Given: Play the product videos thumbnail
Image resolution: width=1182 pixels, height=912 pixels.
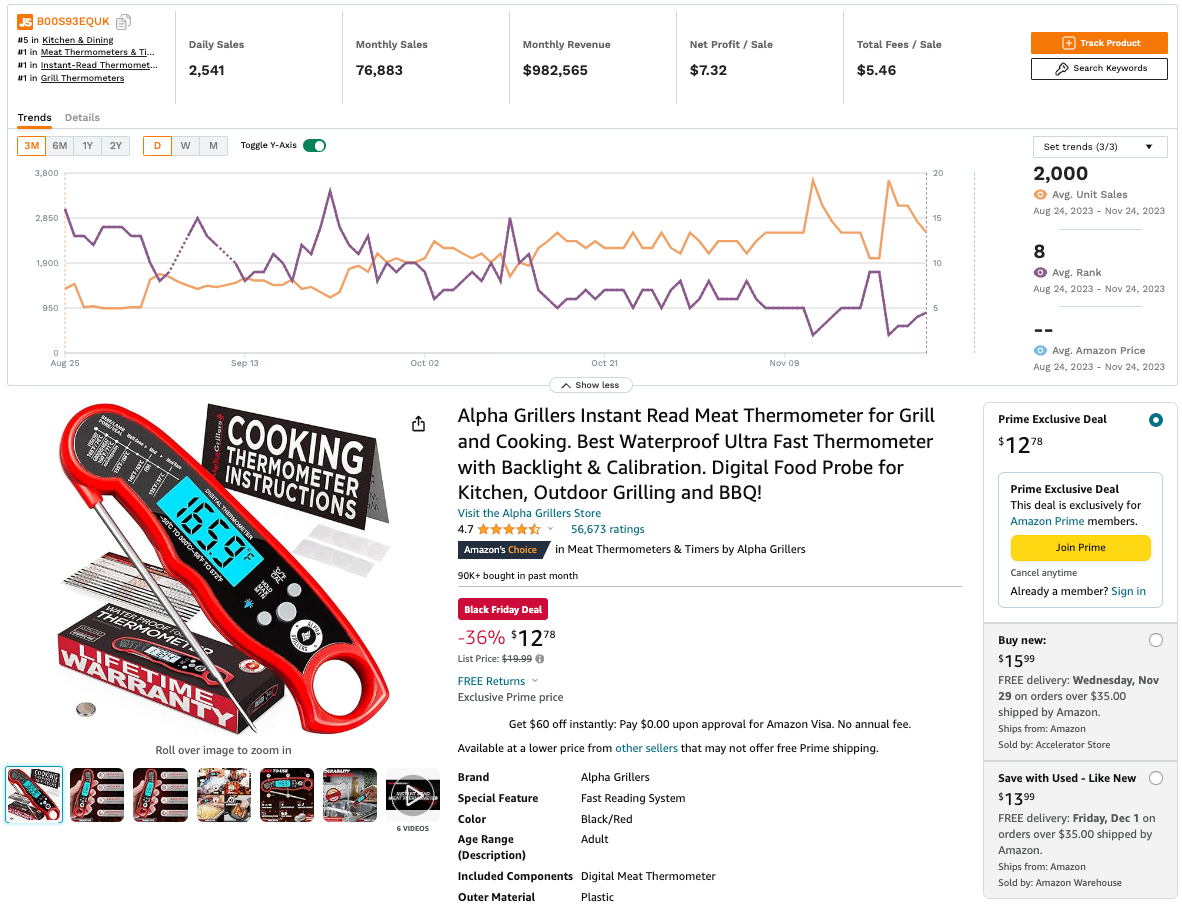Looking at the screenshot, I should tap(412, 794).
